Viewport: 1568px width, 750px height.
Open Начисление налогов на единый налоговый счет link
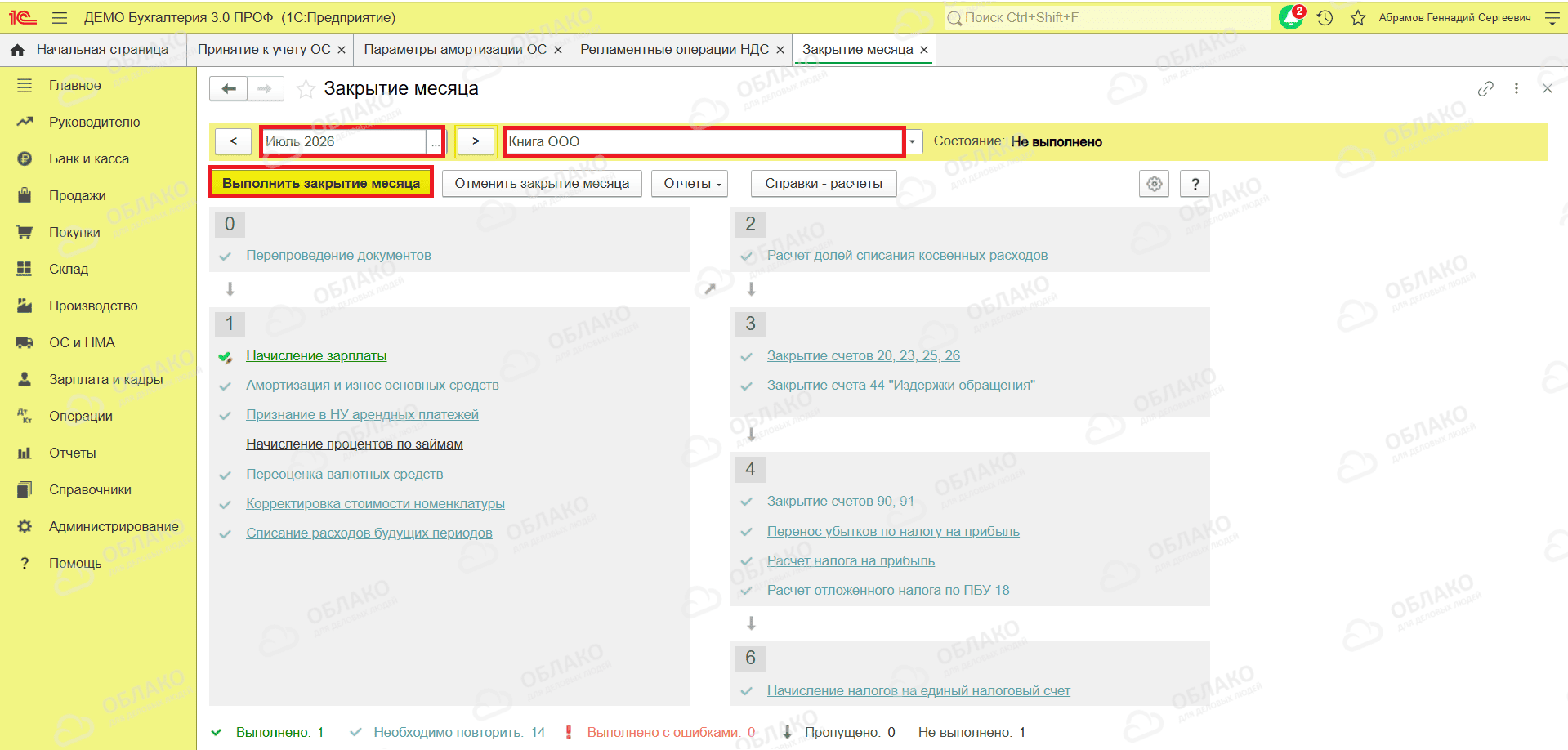tap(918, 691)
